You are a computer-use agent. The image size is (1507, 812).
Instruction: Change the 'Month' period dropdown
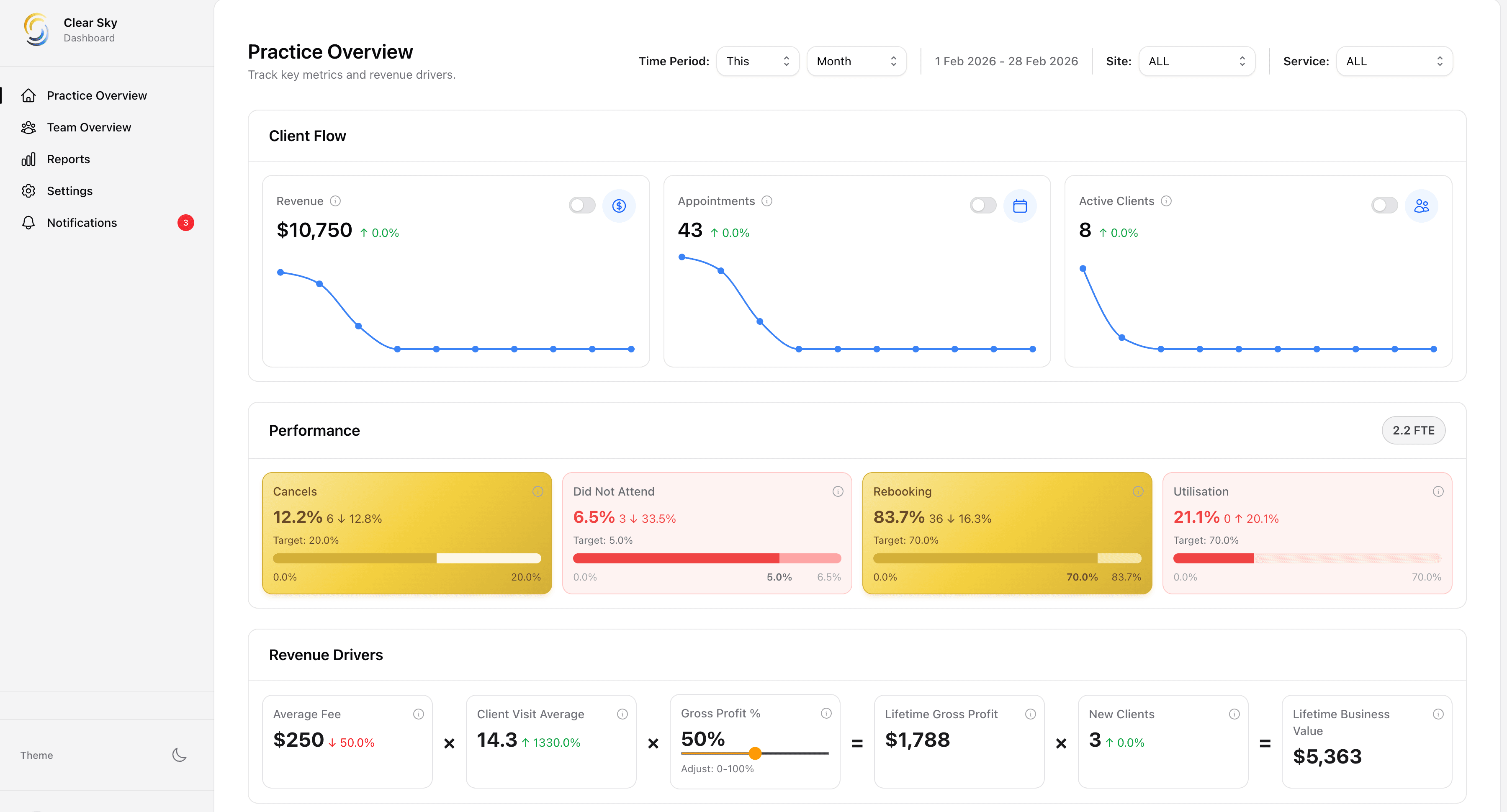coord(856,61)
